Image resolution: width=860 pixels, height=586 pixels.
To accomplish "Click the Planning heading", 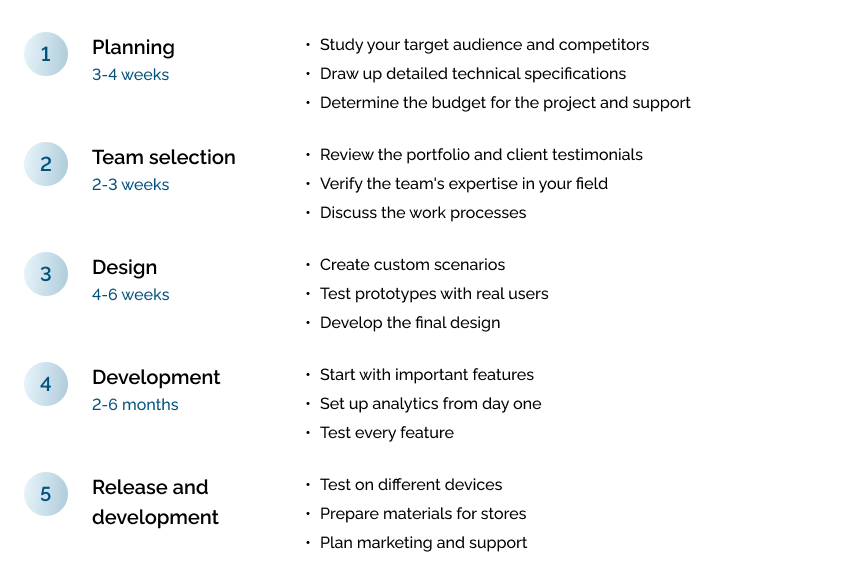I will (133, 47).
